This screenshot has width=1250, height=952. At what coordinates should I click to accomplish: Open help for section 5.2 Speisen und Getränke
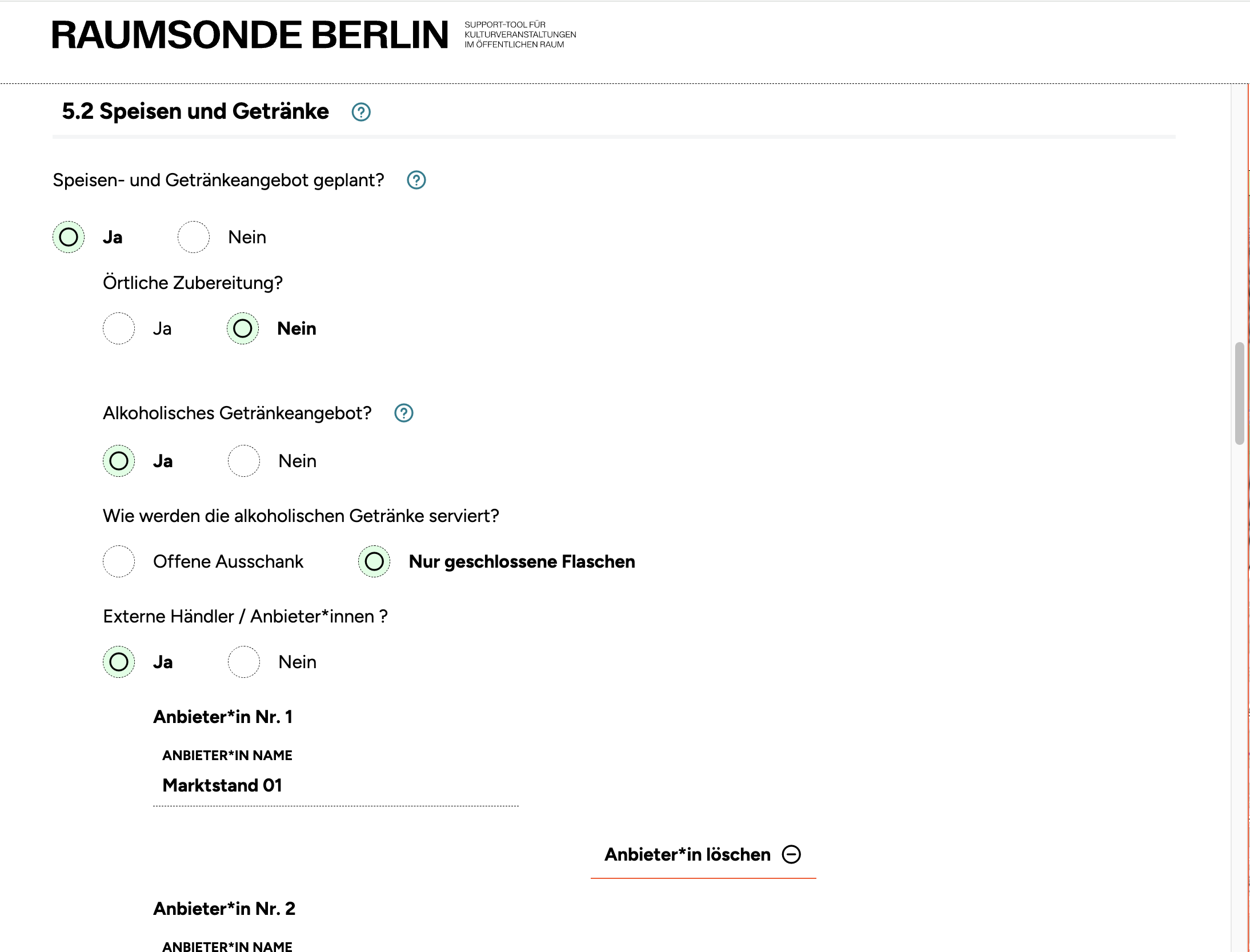pos(360,112)
